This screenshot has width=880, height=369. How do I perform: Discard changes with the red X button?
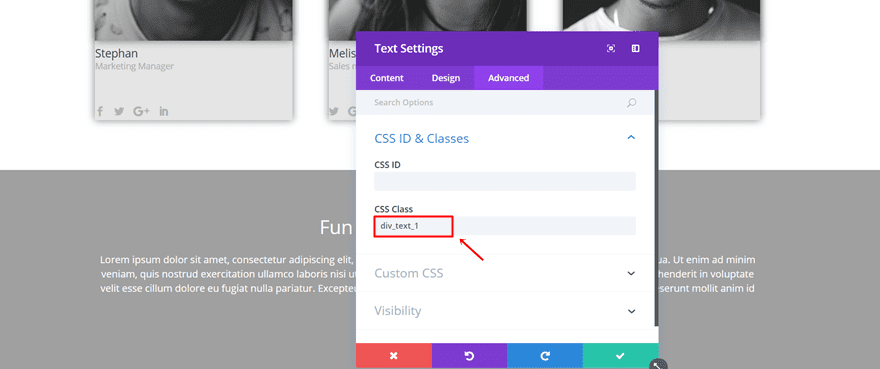[x=393, y=356]
